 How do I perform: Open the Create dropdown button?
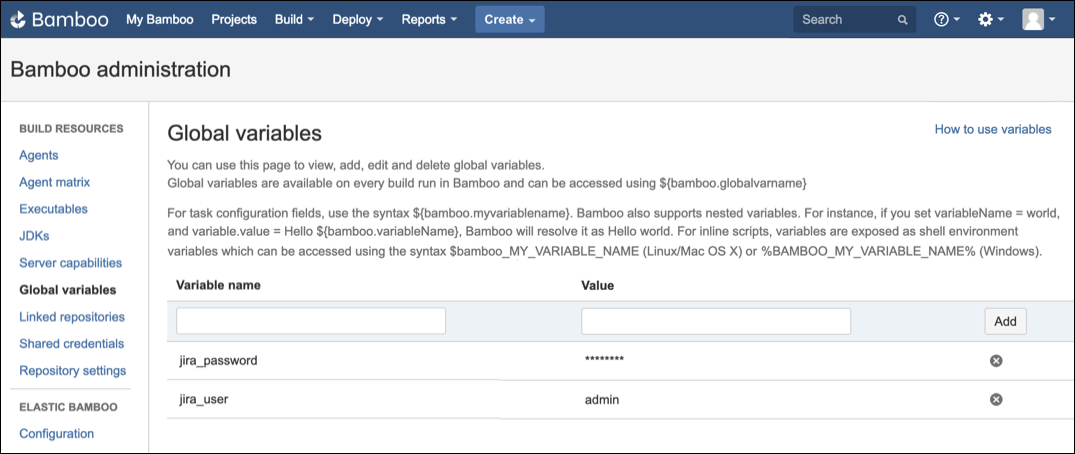[509, 19]
